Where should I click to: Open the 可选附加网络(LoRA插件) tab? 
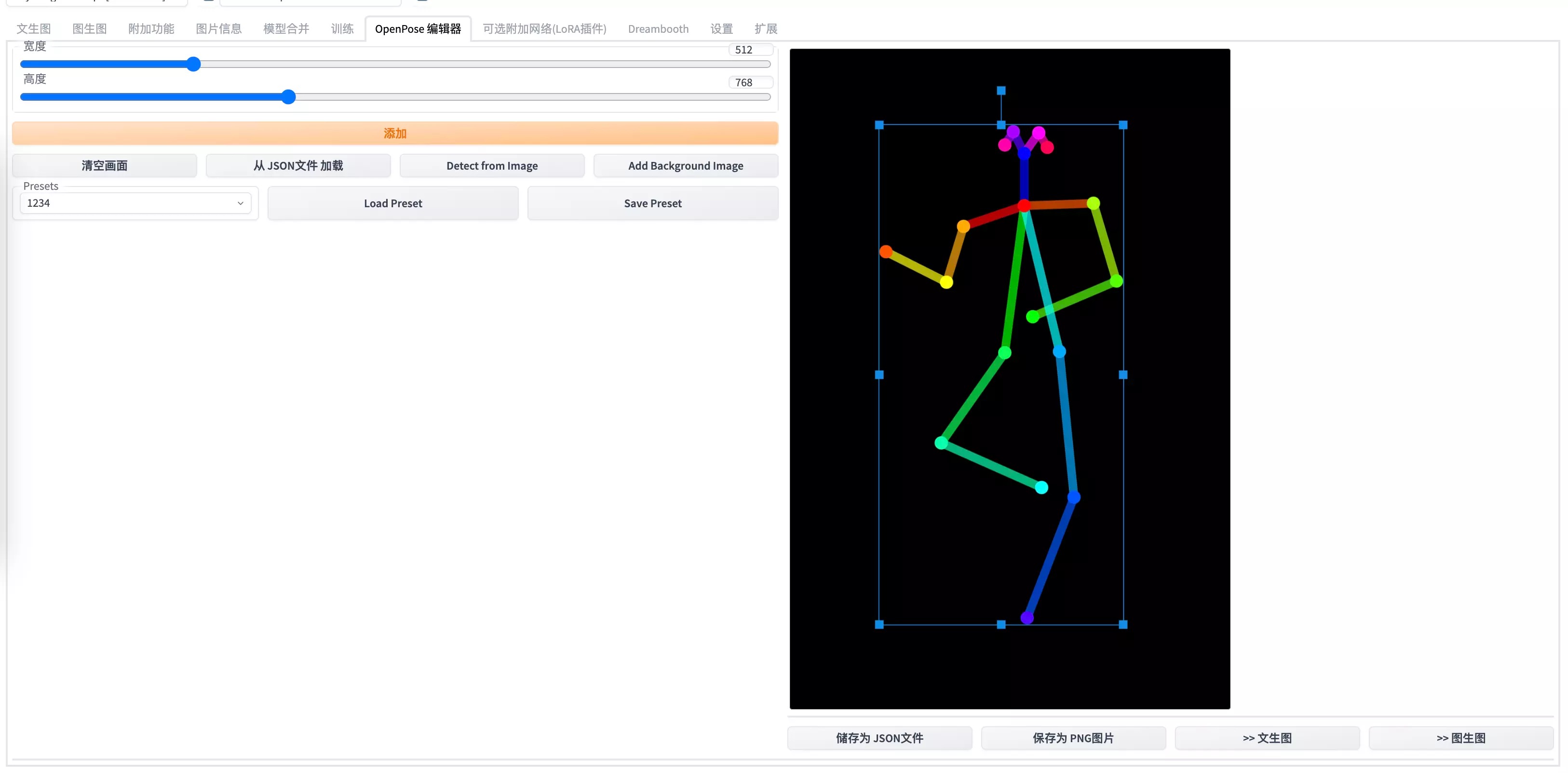point(543,28)
